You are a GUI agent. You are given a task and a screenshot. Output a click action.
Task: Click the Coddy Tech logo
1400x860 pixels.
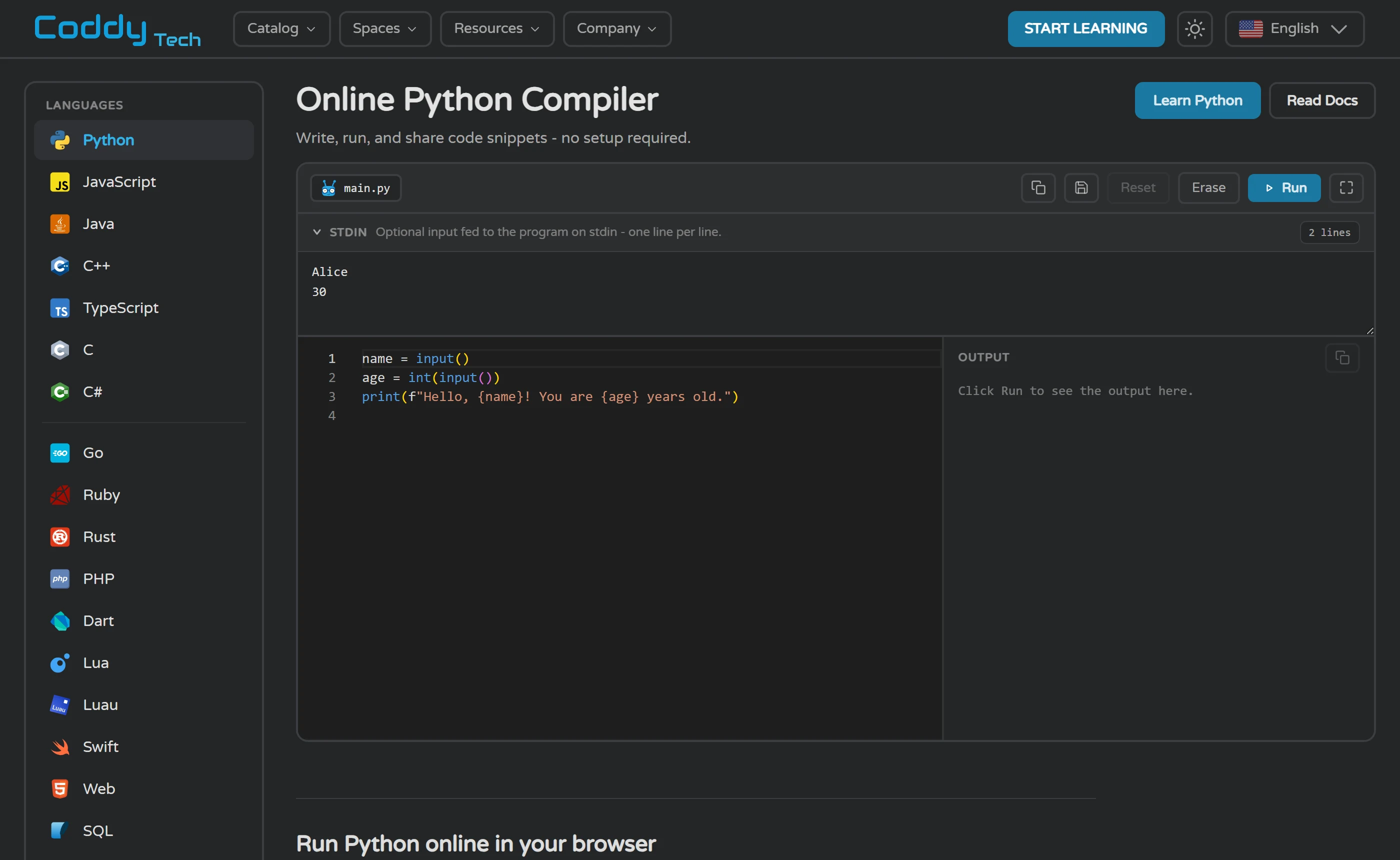tap(117, 29)
